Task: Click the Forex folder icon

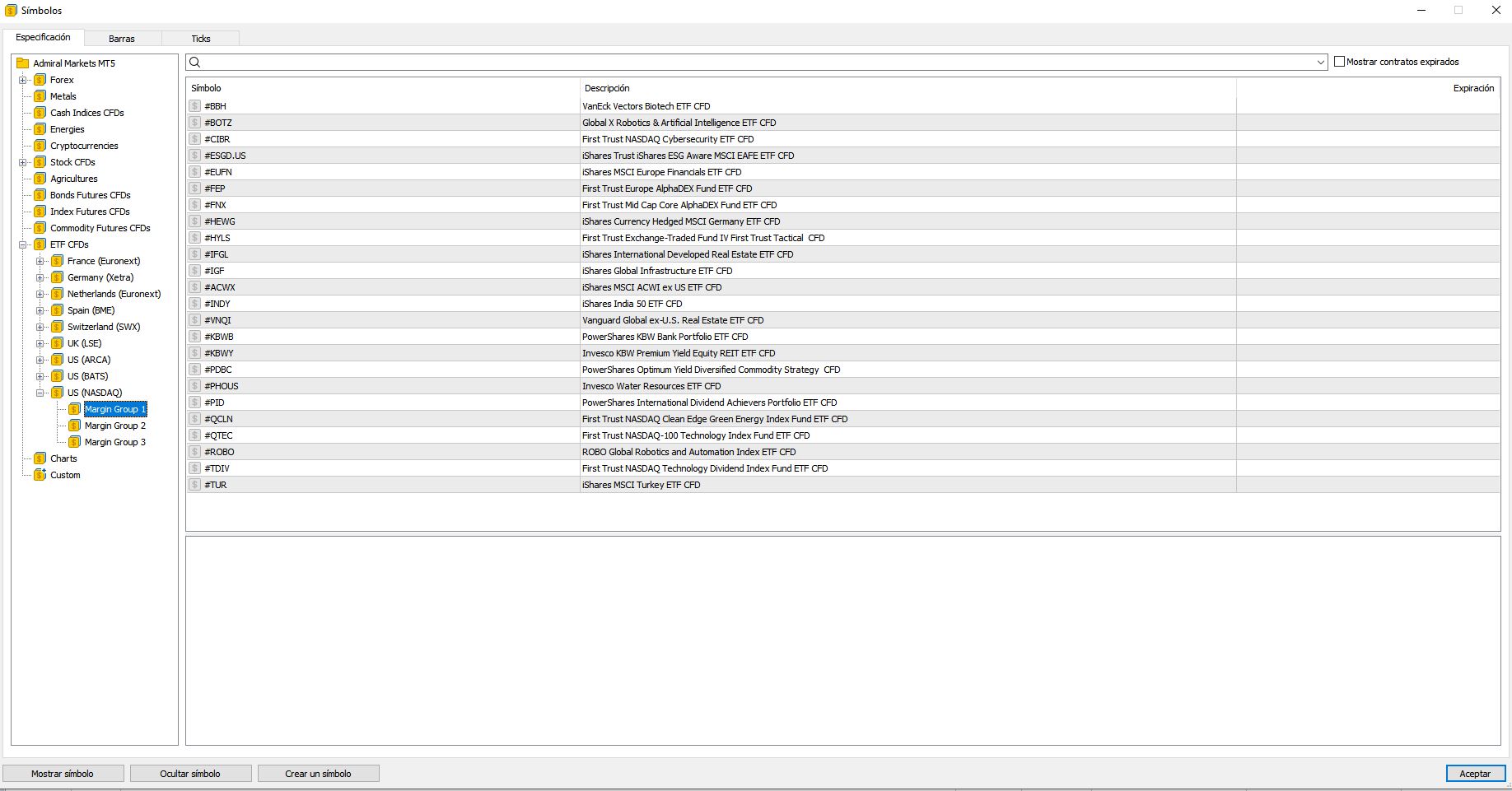Action: tap(40, 80)
